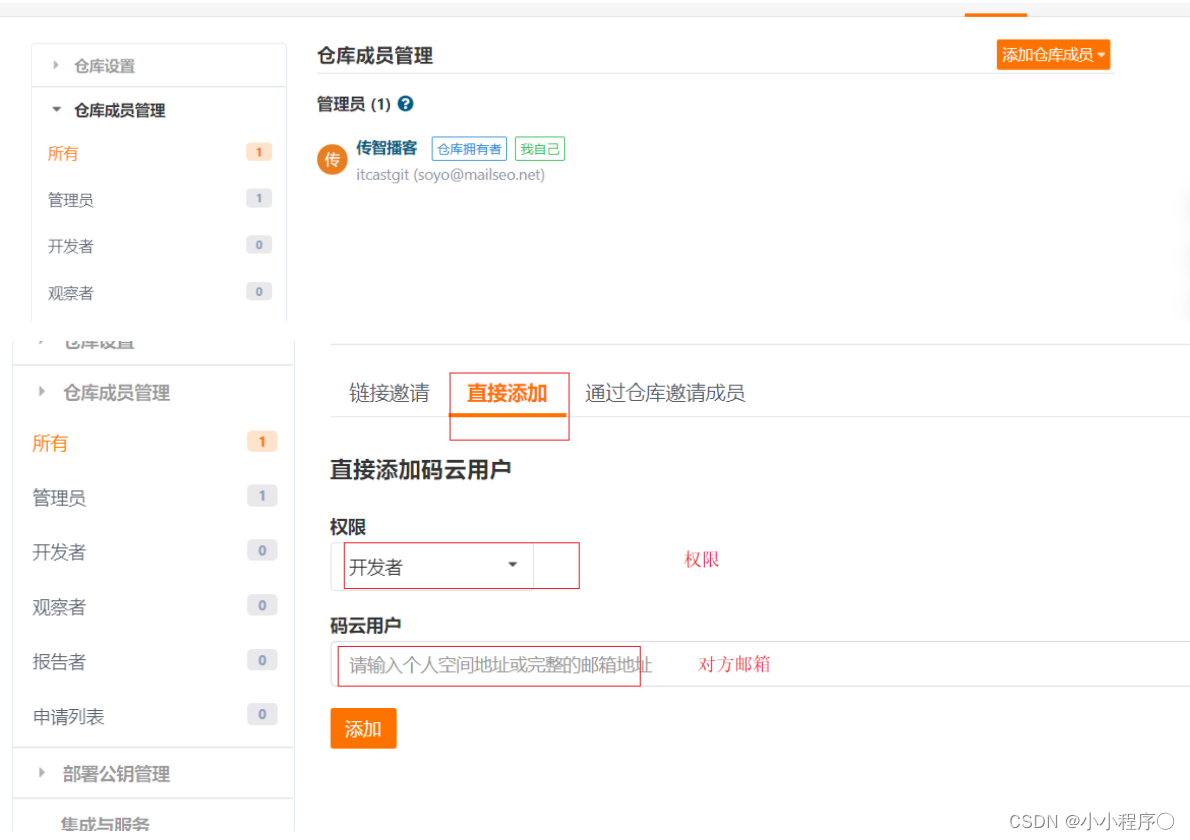The image size is (1190, 840).
Task: Click the 集成与服务 sidebar item
Action: click(105, 824)
